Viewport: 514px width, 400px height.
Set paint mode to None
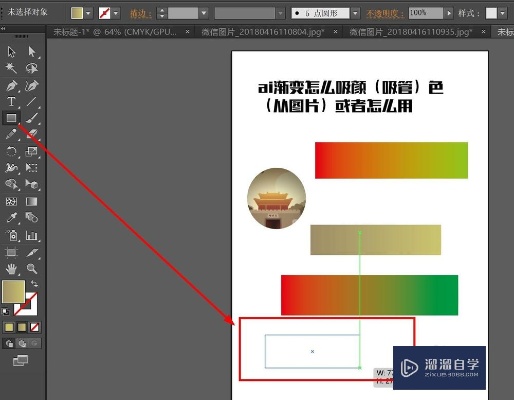pyautogui.click(x=34, y=327)
